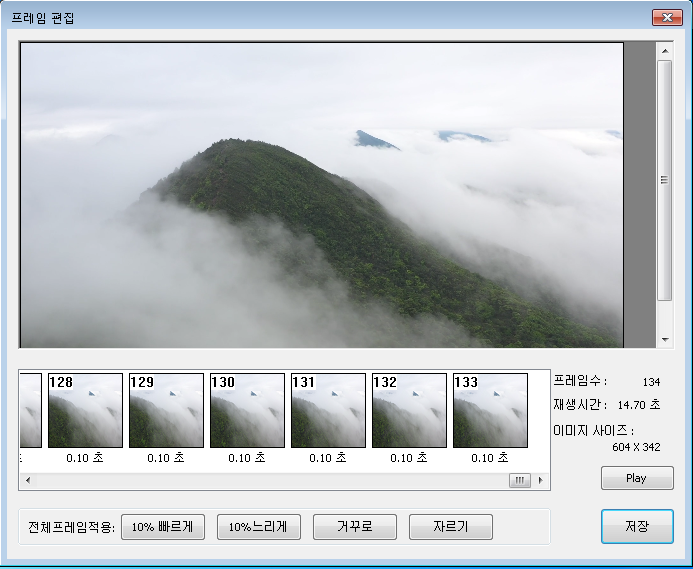Click the 저장 save button

tap(637, 526)
